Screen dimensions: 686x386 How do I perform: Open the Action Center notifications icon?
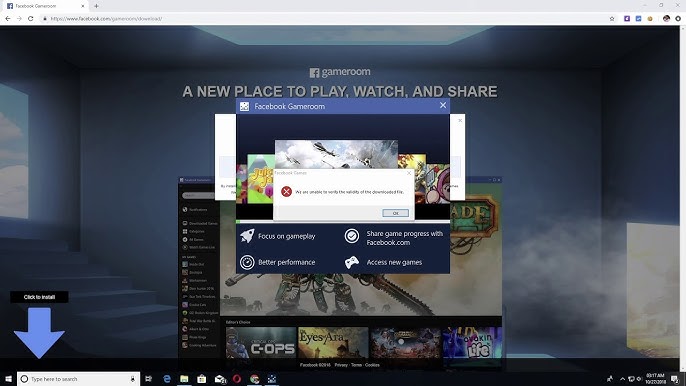675,379
